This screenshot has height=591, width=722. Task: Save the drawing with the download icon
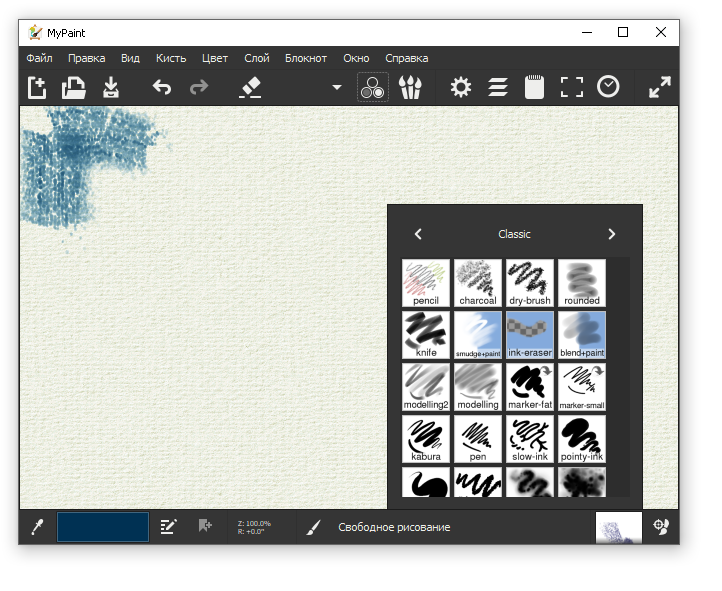111,87
